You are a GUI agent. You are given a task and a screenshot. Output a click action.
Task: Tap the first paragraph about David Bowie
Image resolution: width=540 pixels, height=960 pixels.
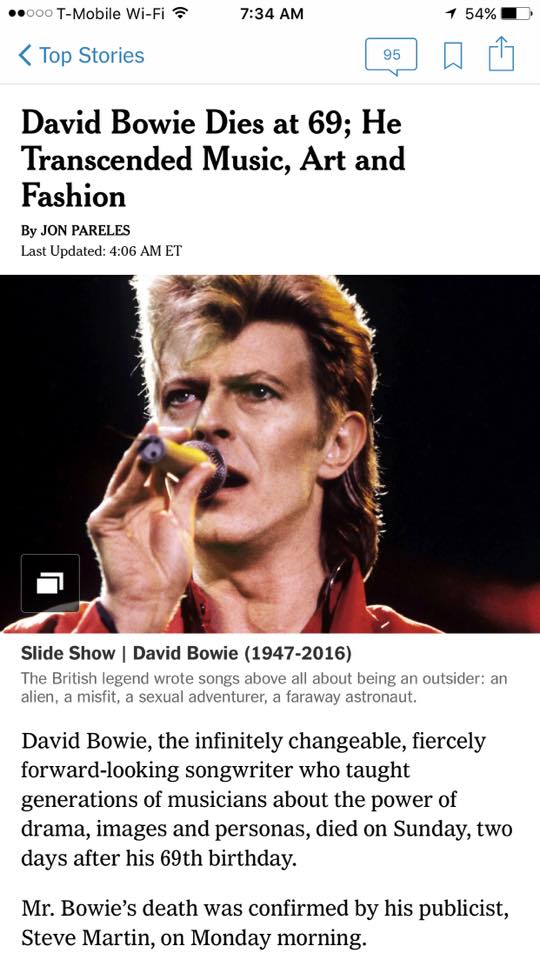click(267, 799)
